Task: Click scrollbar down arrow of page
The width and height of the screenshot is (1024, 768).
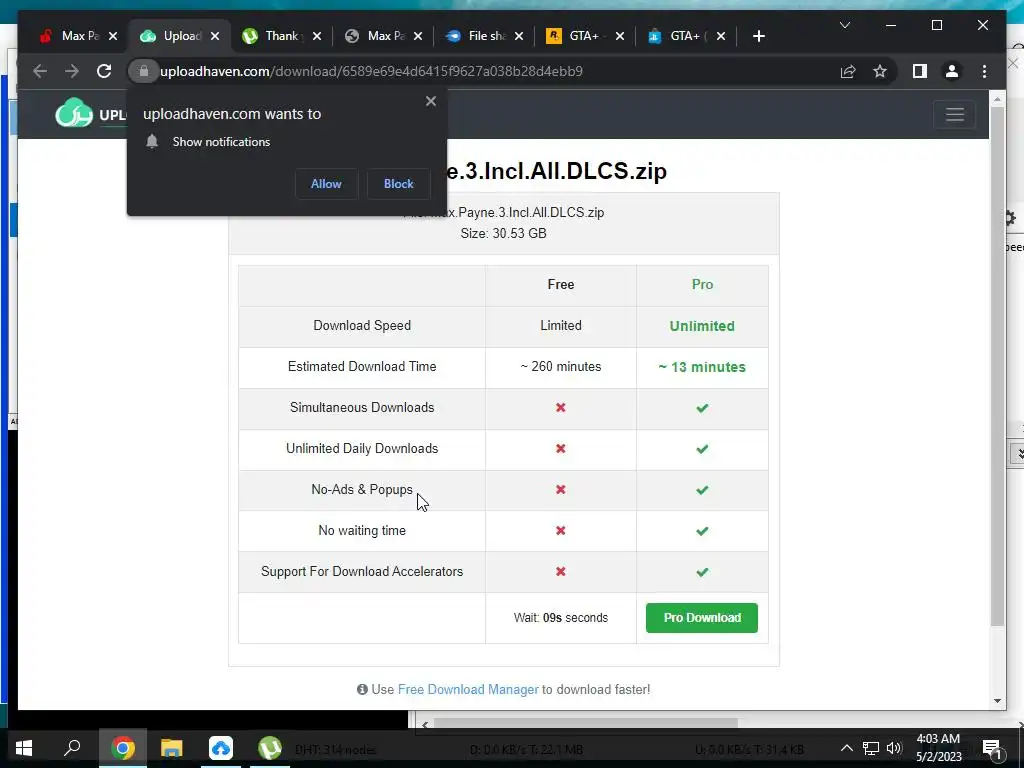Action: [x=997, y=701]
